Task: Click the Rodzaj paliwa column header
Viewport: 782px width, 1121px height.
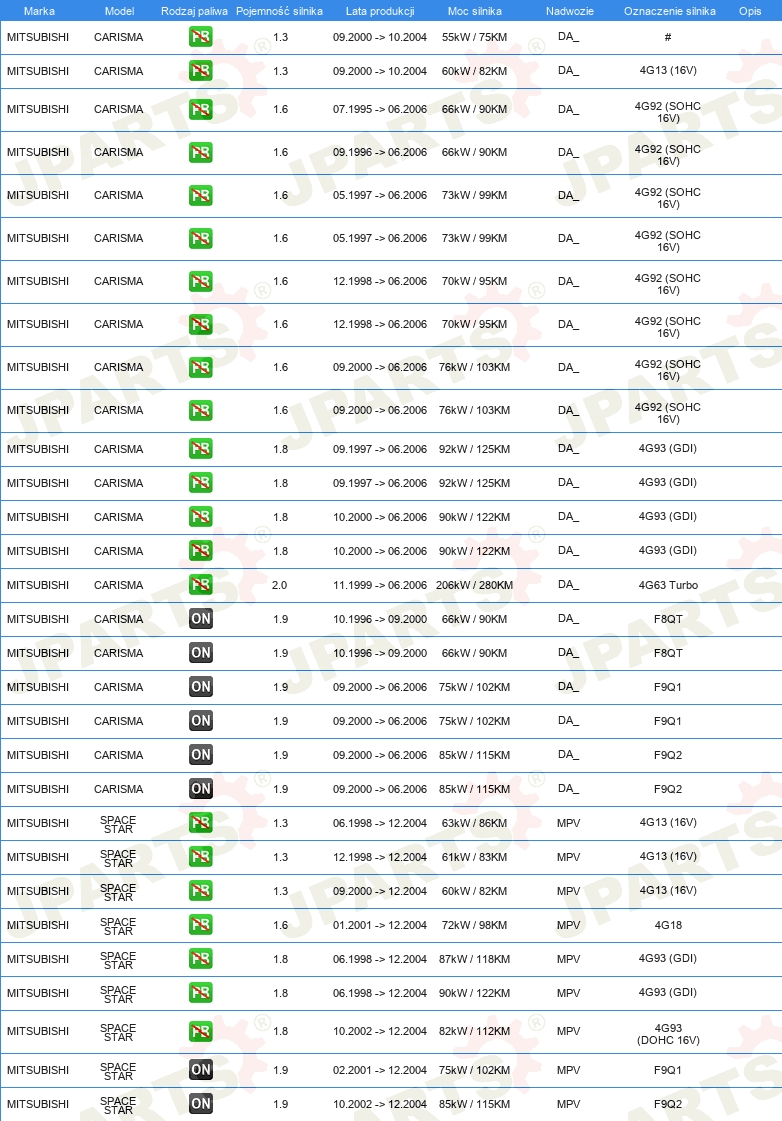Action: point(194,11)
